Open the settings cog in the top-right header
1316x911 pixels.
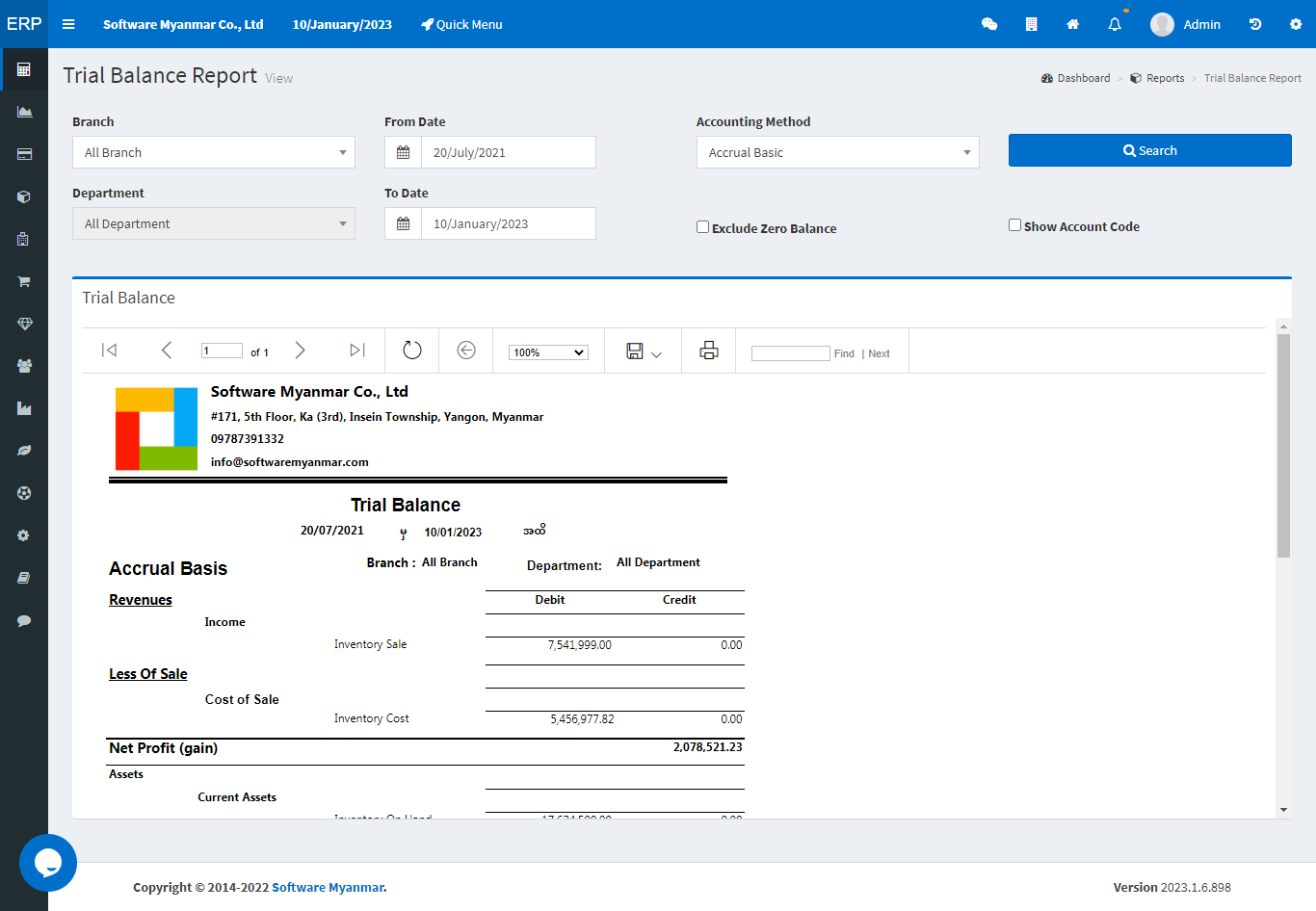[1296, 24]
